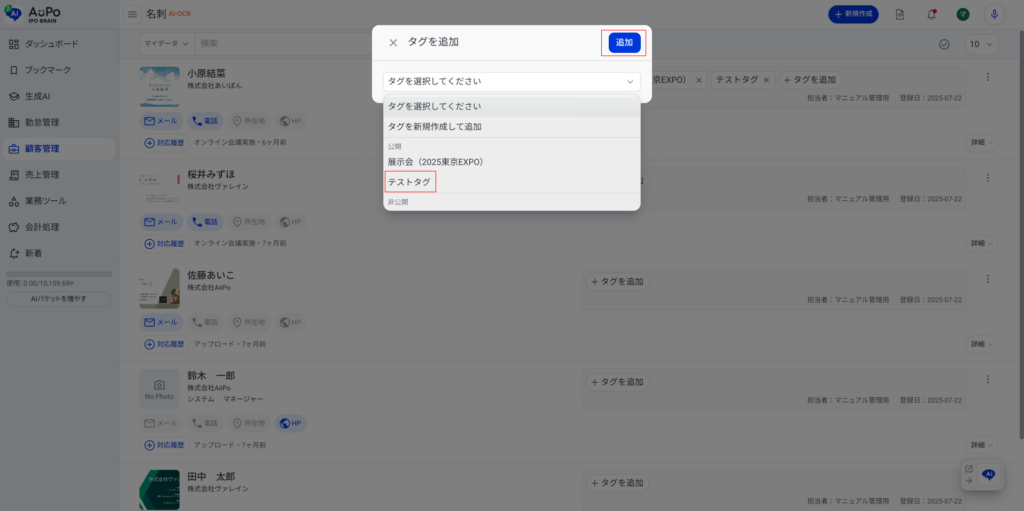Open the notification bell
Viewport: 1024px width, 511px height.
pyautogui.click(x=931, y=15)
